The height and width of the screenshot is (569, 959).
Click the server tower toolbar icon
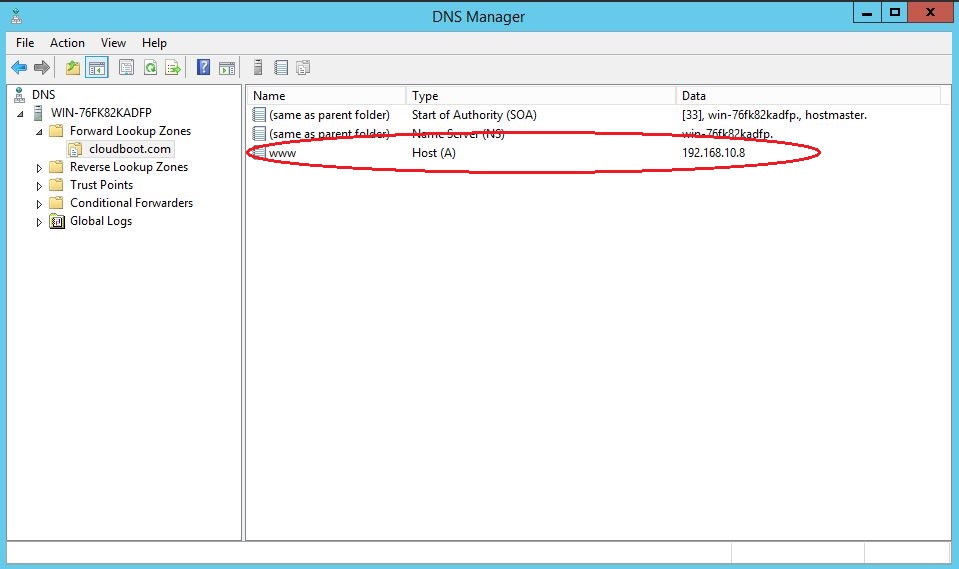point(258,68)
